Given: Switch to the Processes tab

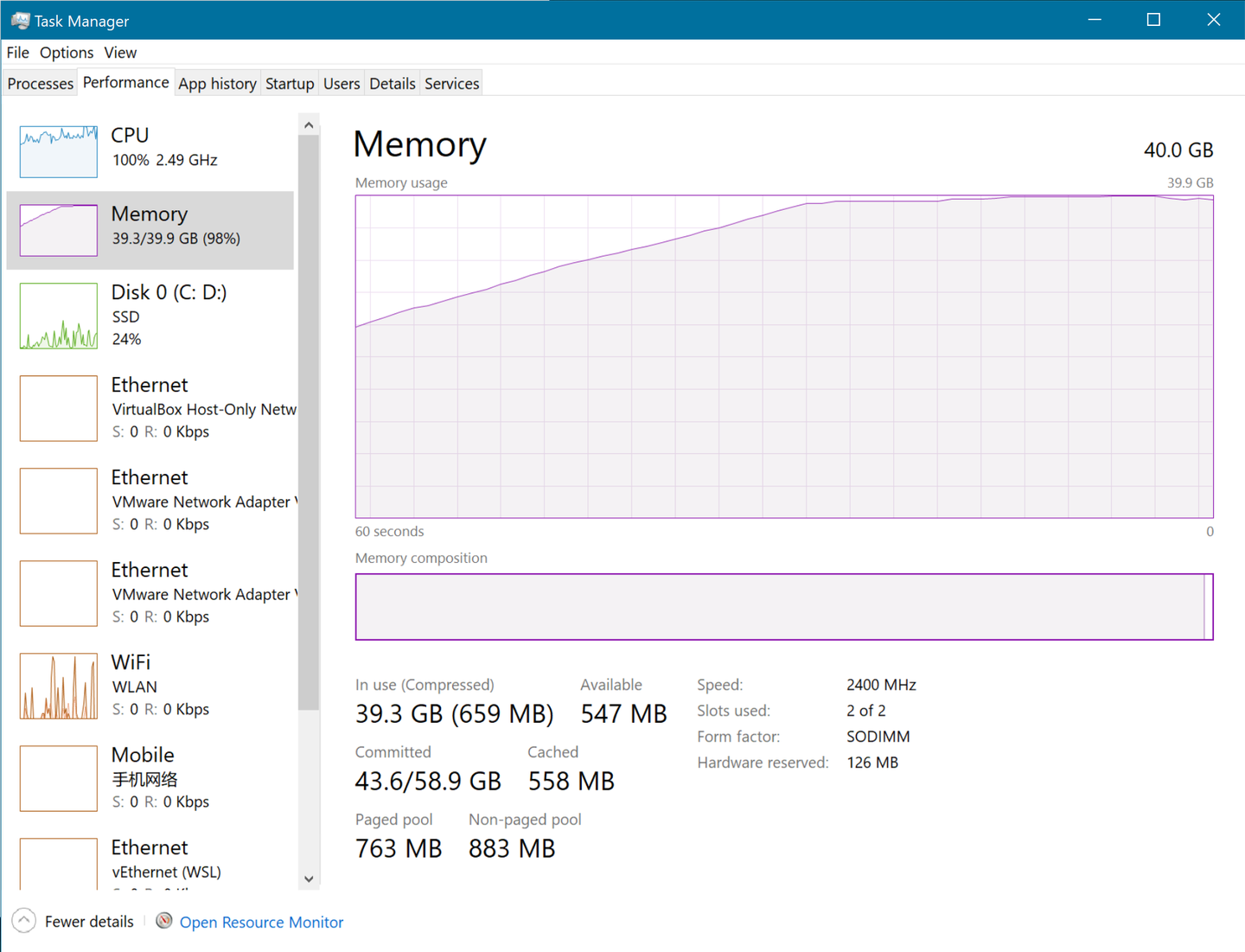Looking at the screenshot, I should coord(41,84).
